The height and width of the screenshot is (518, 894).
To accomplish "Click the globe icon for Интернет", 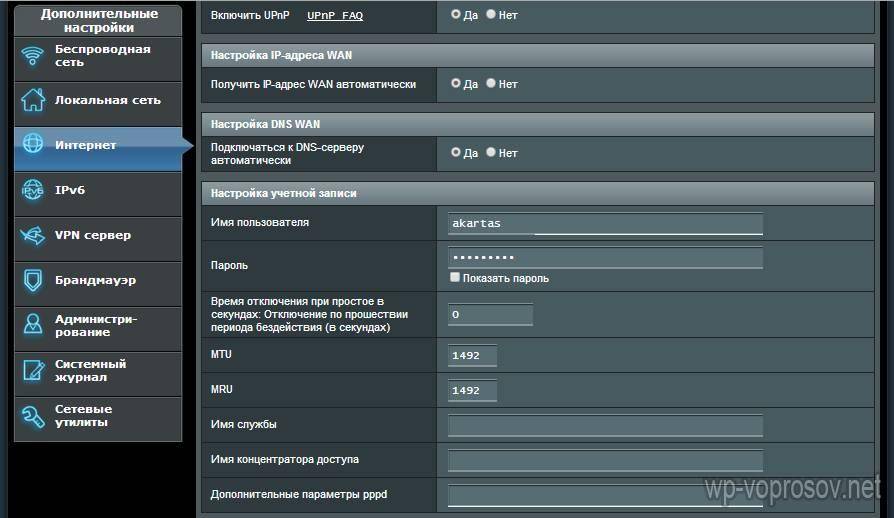I will (33, 145).
